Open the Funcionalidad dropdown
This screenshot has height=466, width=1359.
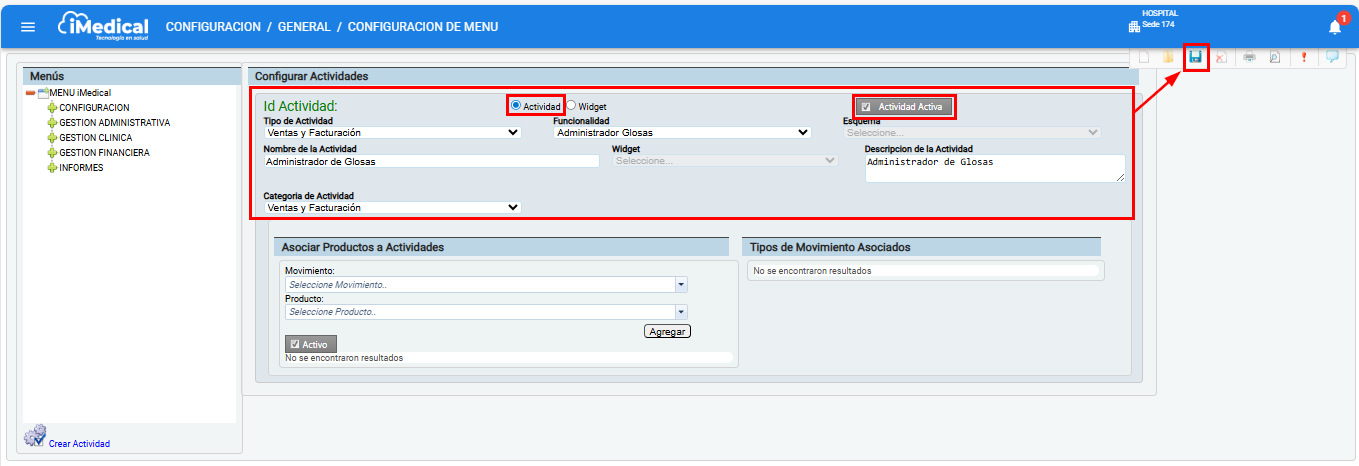681,132
